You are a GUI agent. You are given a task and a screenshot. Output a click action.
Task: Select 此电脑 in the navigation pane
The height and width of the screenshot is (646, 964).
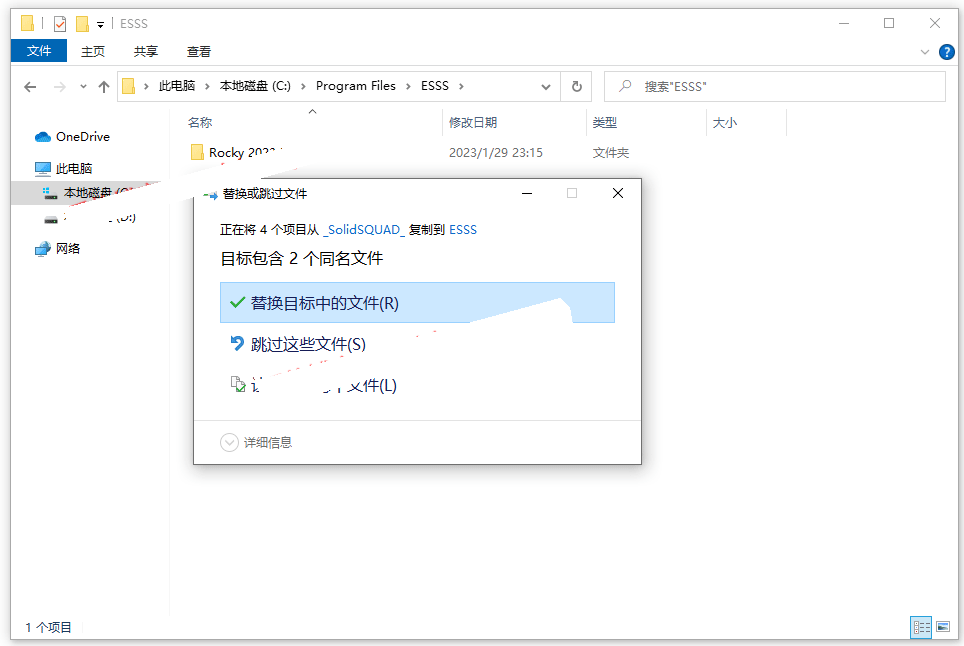pyautogui.click(x=74, y=168)
